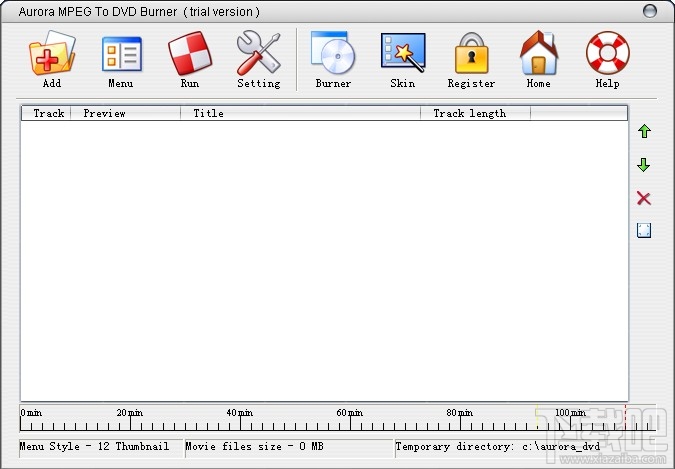
Task: Open the Menu style icon
Action: [121, 54]
